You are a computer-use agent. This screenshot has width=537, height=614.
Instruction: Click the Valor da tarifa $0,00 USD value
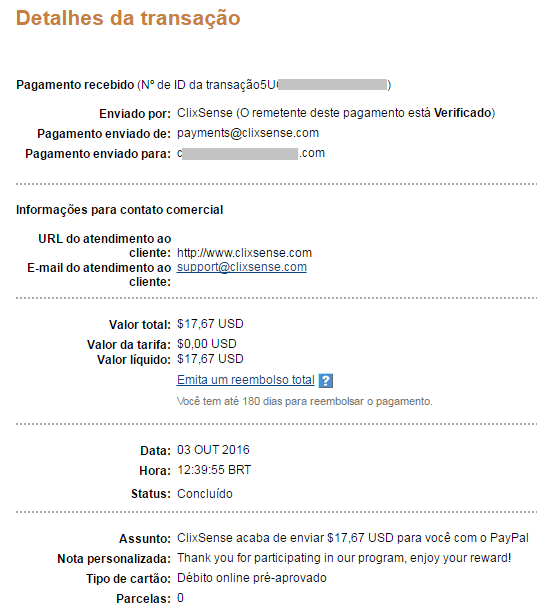[207, 344]
